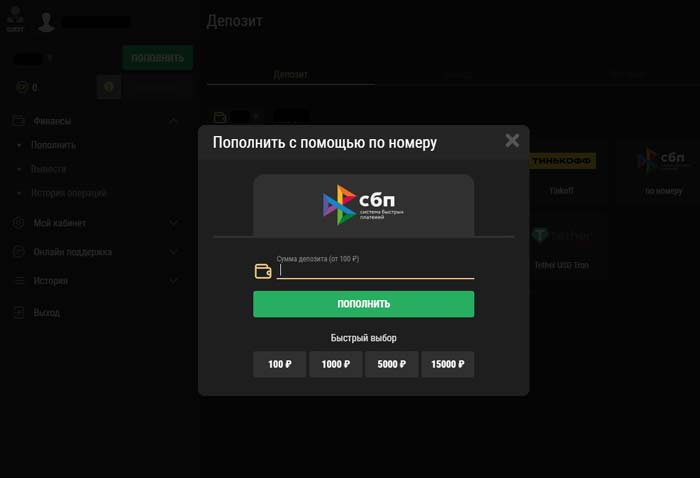Choose the Tether USD Tron payment tile

tap(562, 248)
